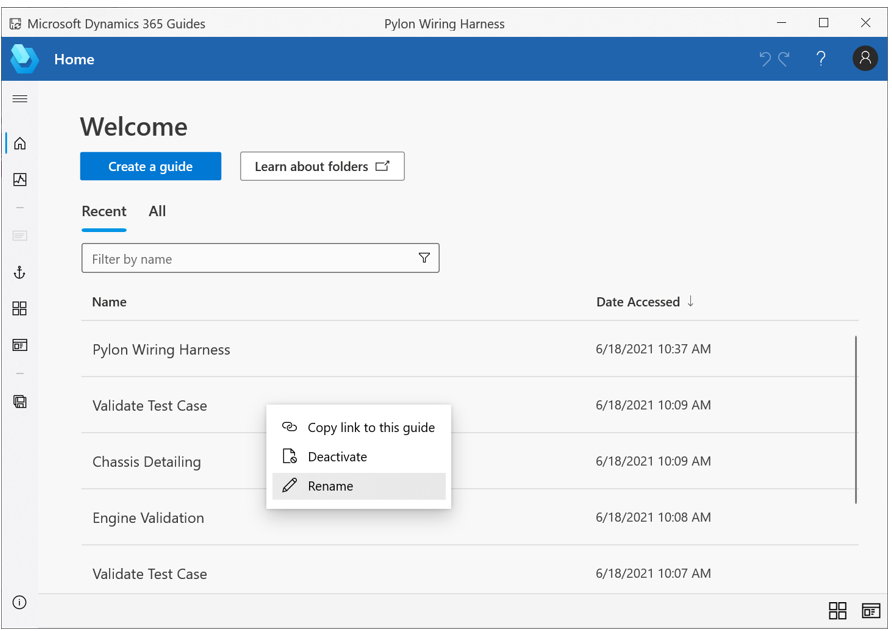Open the hamburger navigation menu
Viewport: 892px width, 631px height.
pos(20,99)
